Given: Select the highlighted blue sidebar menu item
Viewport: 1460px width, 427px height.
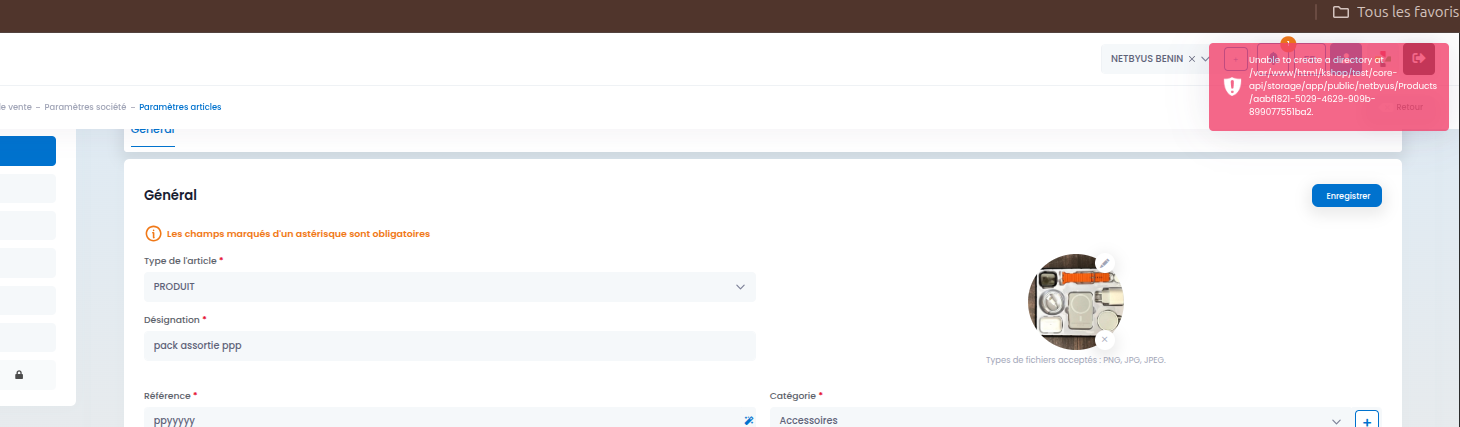Looking at the screenshot, I should [28, 151].
